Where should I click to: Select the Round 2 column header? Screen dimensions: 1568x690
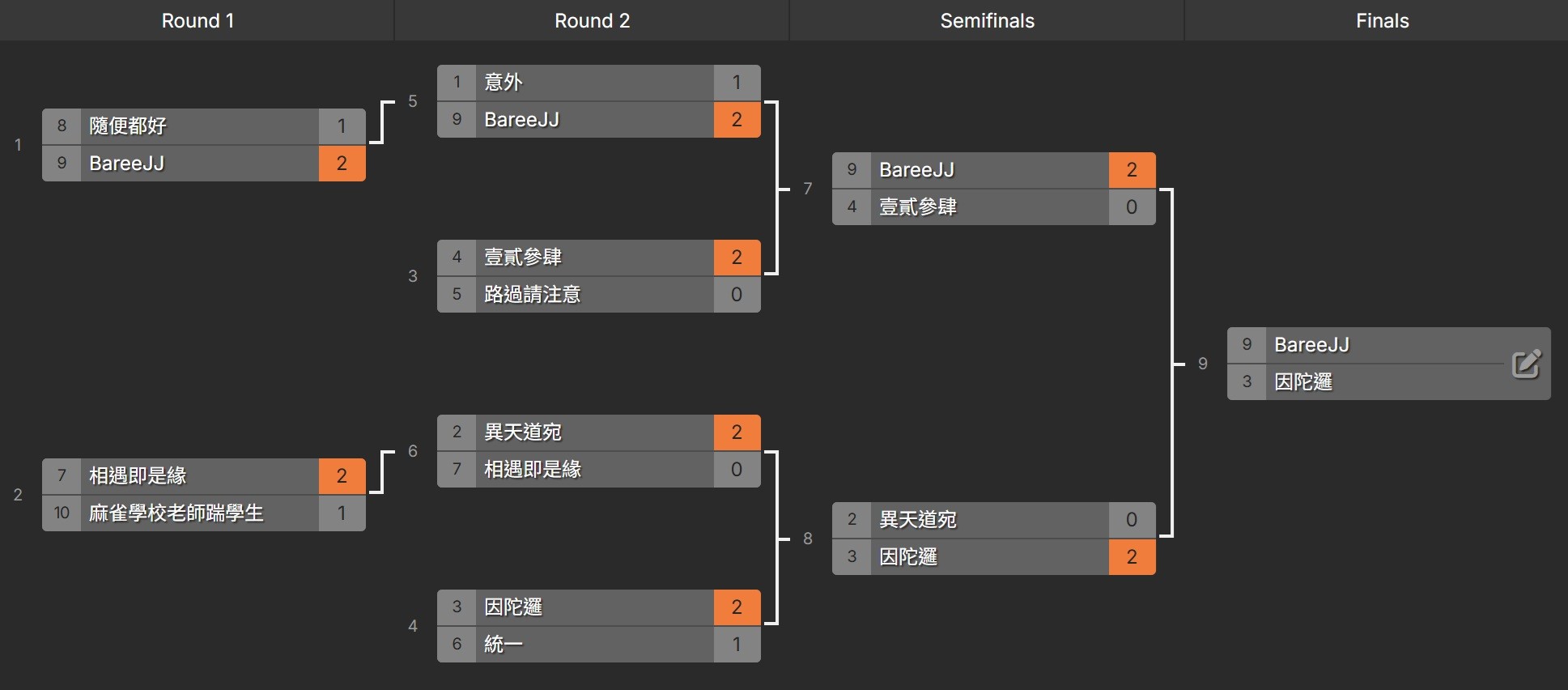pos(592,21)
